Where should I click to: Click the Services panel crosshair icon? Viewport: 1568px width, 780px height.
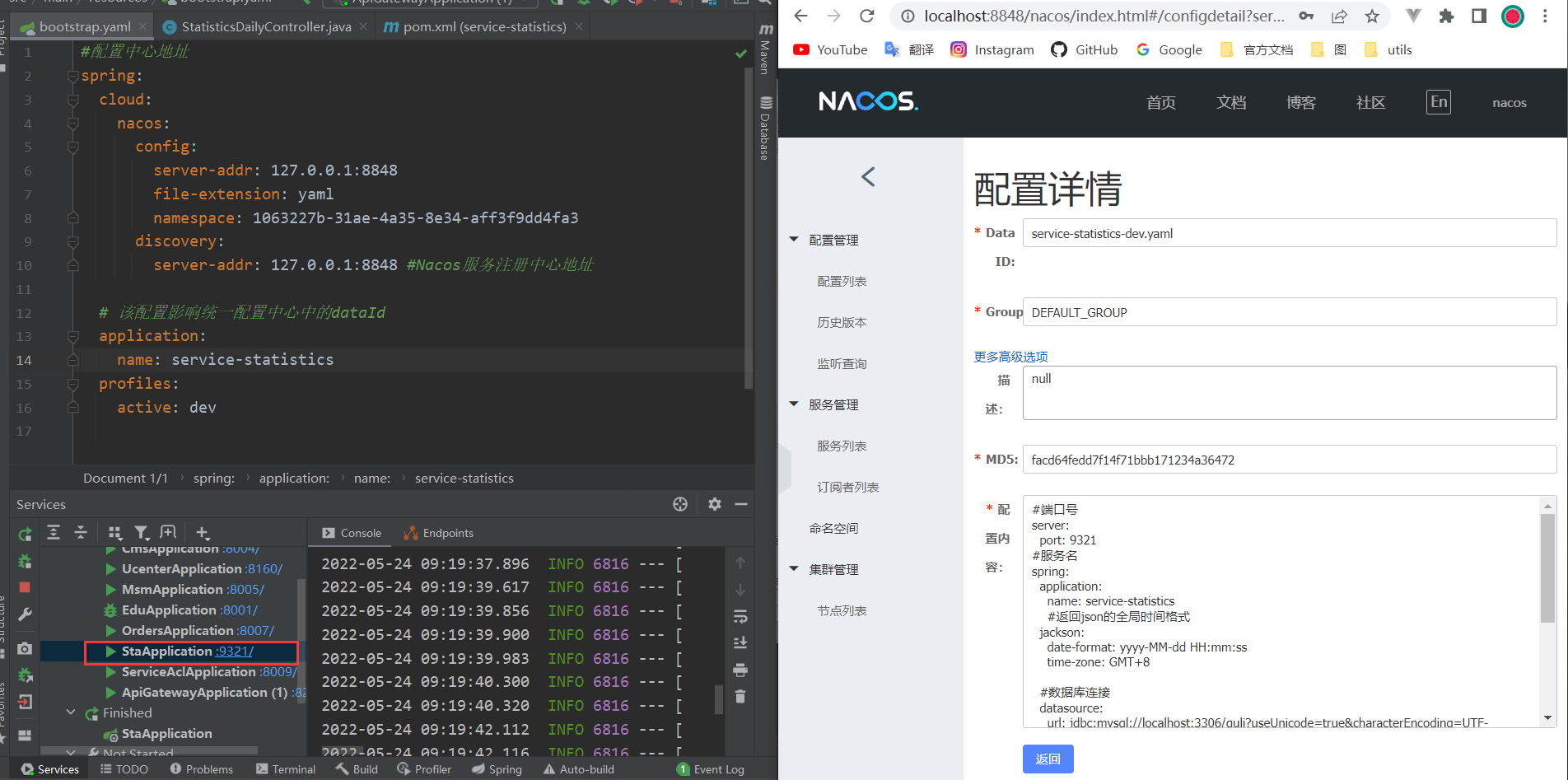(680, 504)
